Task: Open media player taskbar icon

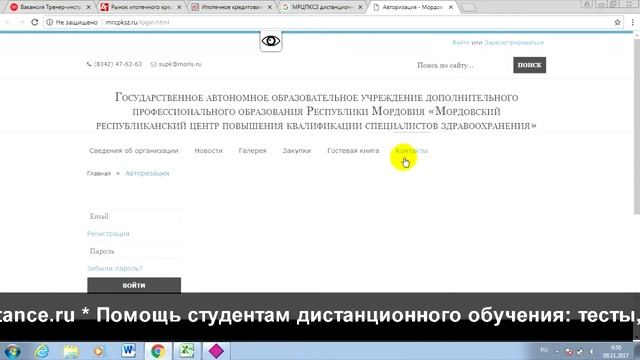Action: pyautogui.click(x=99, y=351)
